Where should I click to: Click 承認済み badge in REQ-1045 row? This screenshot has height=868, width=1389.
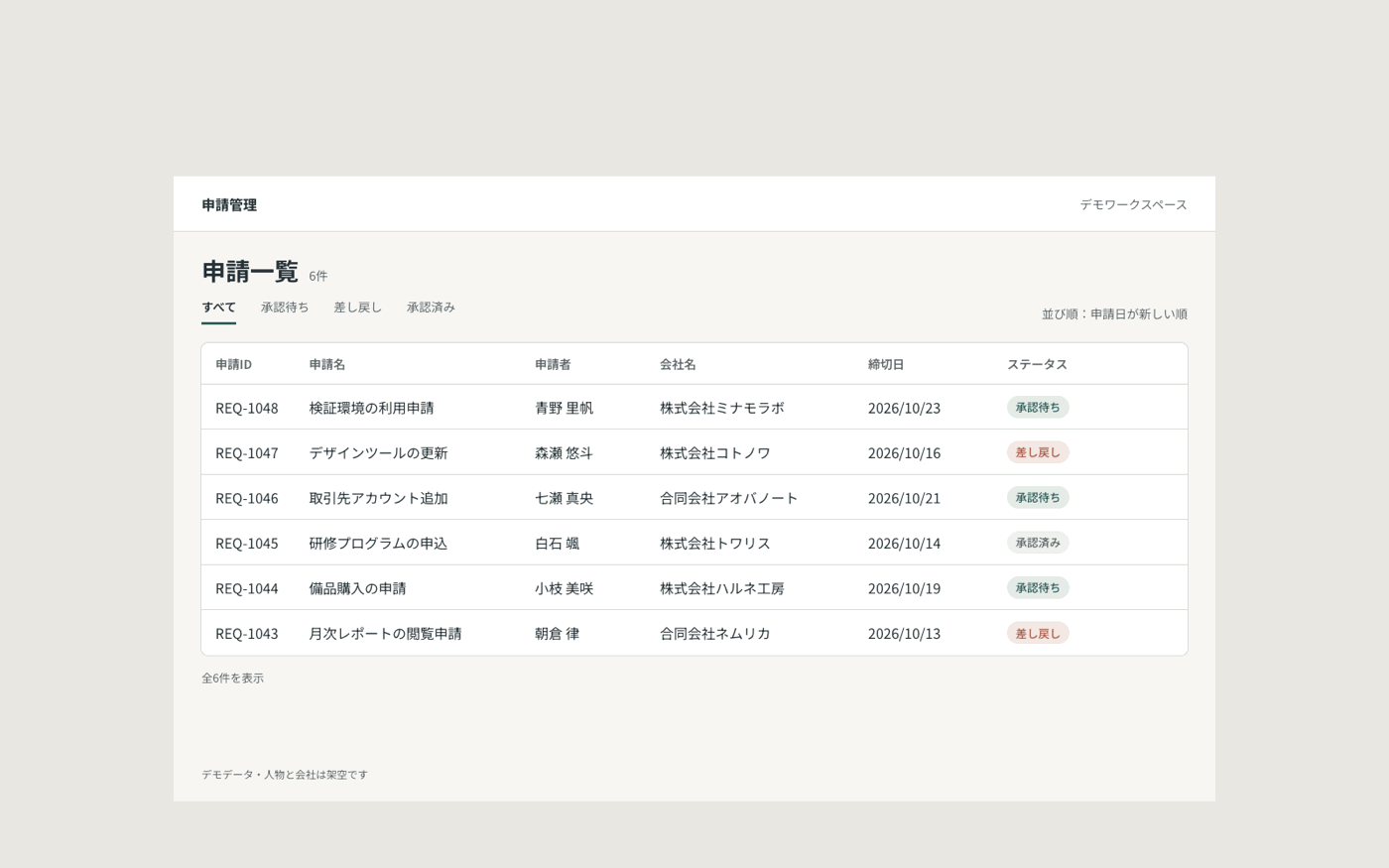[1038, 543]
